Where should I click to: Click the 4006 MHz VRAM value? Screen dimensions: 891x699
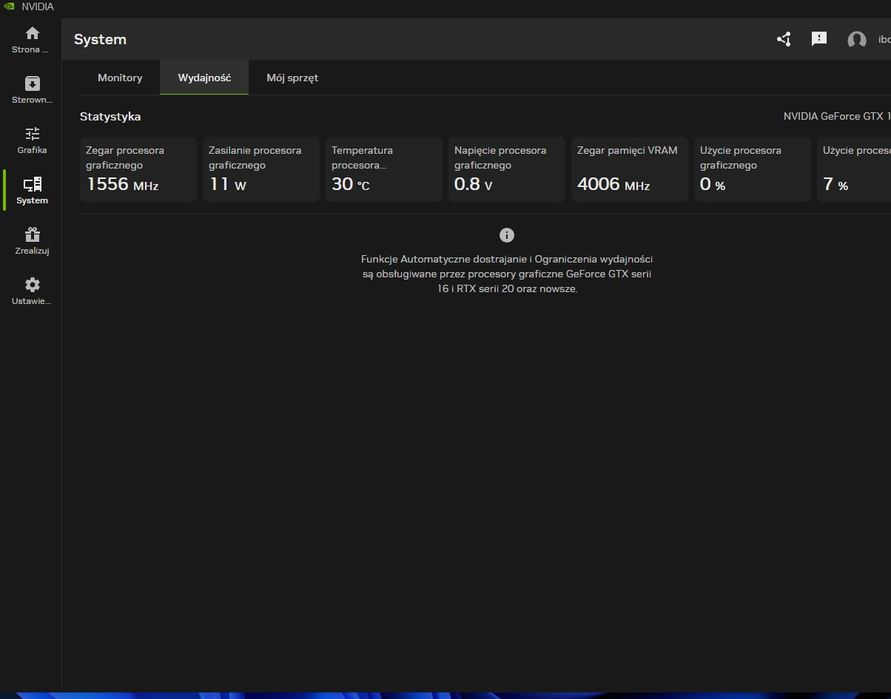613,184
